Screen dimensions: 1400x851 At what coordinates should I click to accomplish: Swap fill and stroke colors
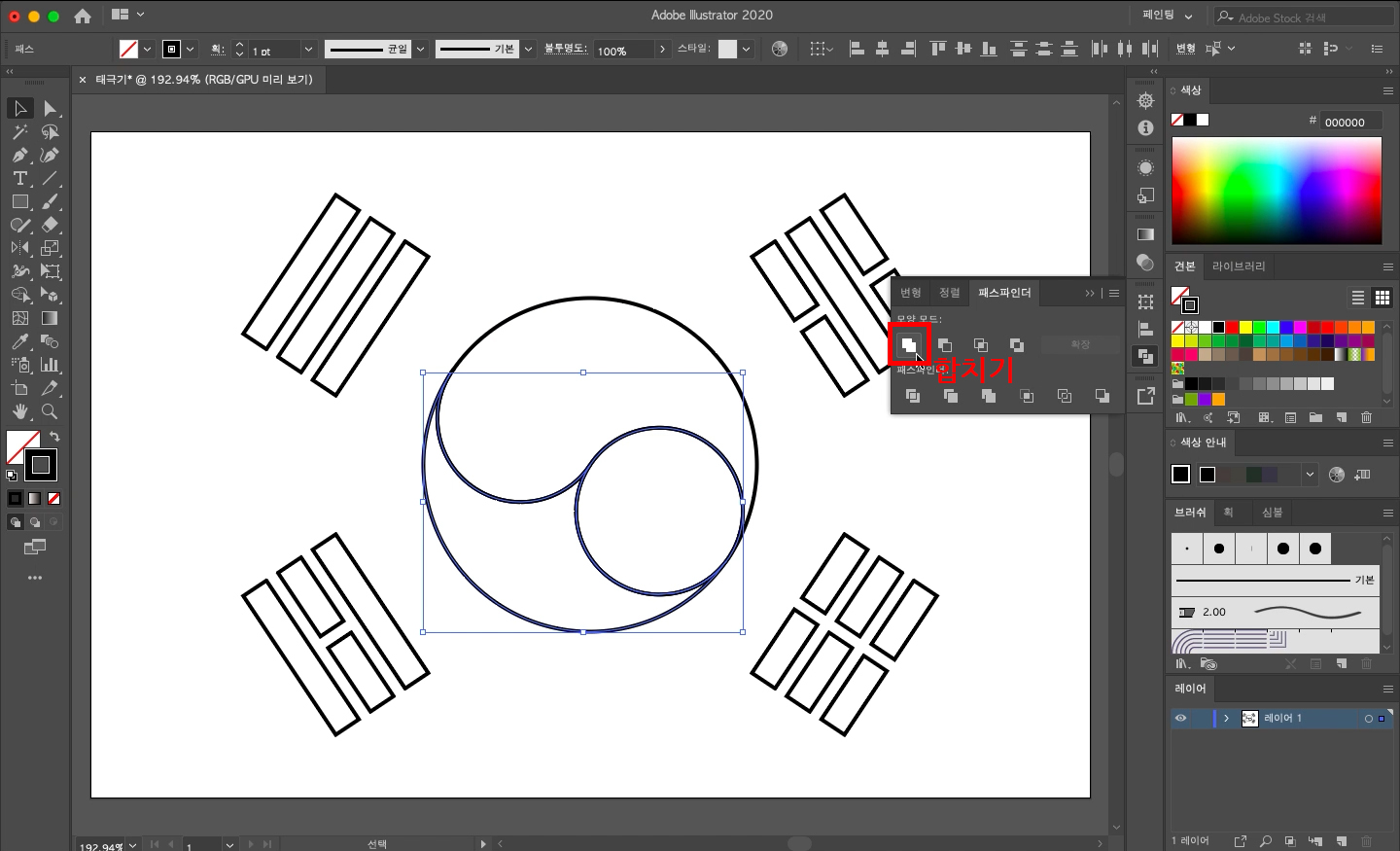[54, 437]
